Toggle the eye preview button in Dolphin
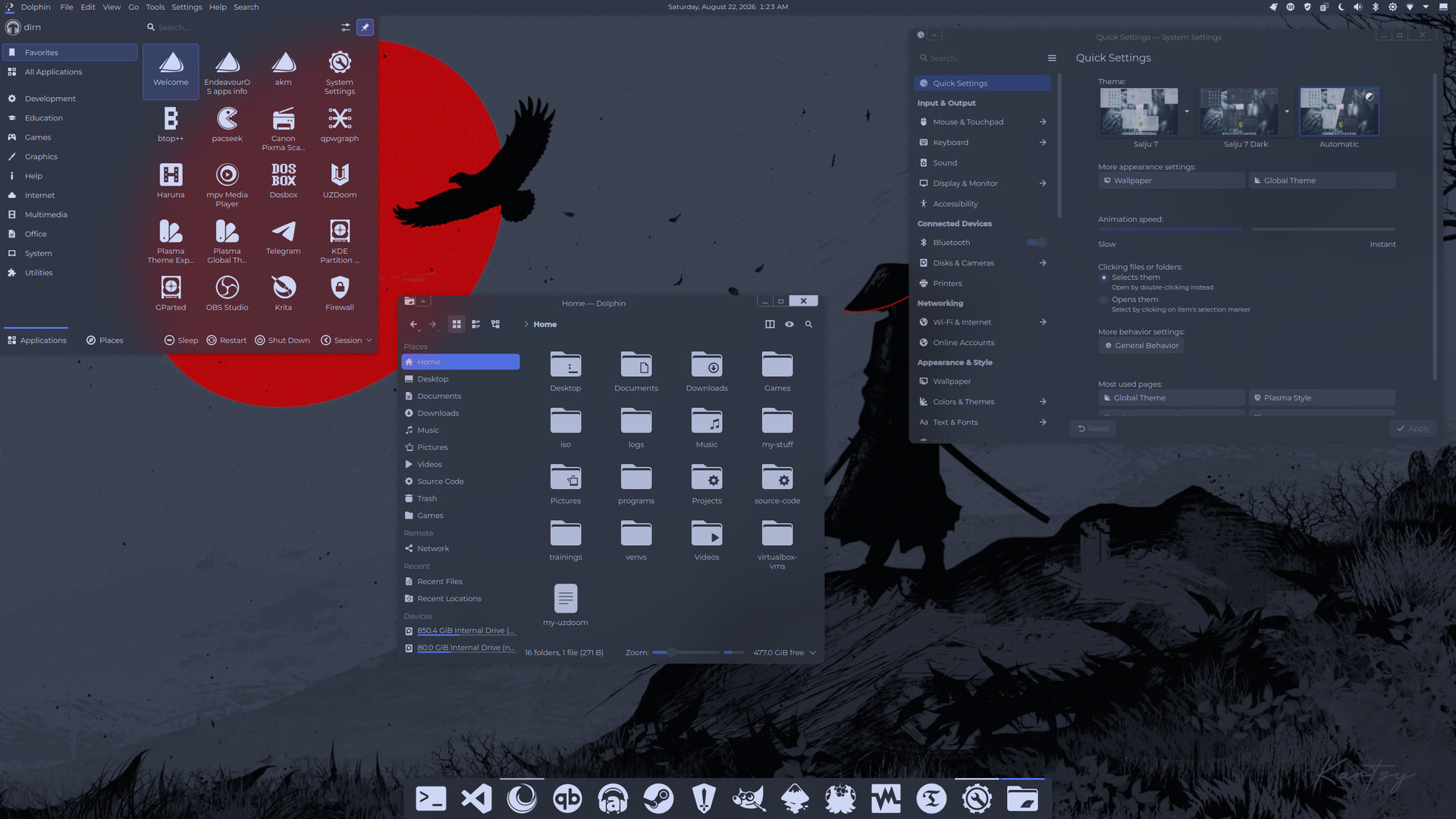 pos(789,325)
